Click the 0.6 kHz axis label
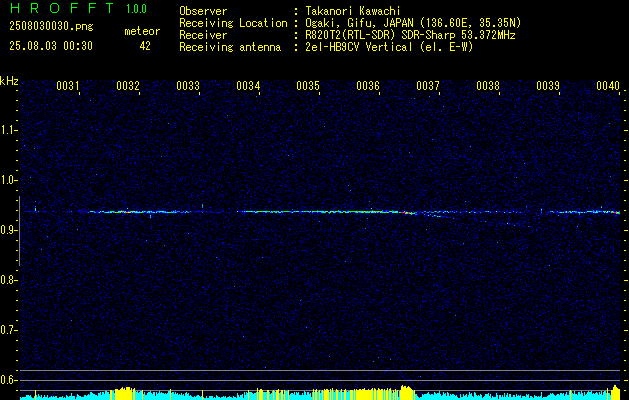 pyautogui.click(x=8, y=380)
